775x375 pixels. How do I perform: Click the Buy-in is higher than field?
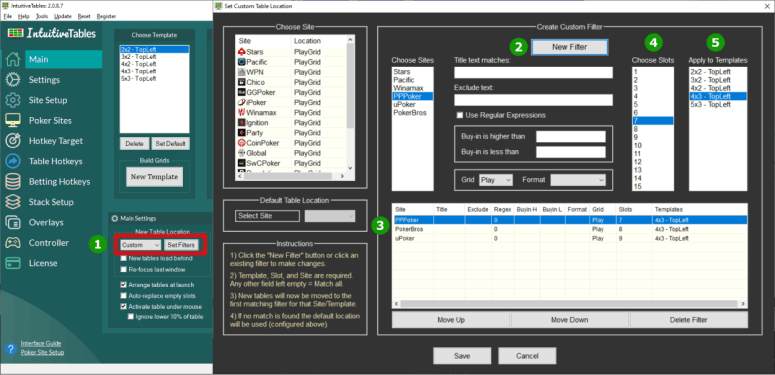click(571, 136)
